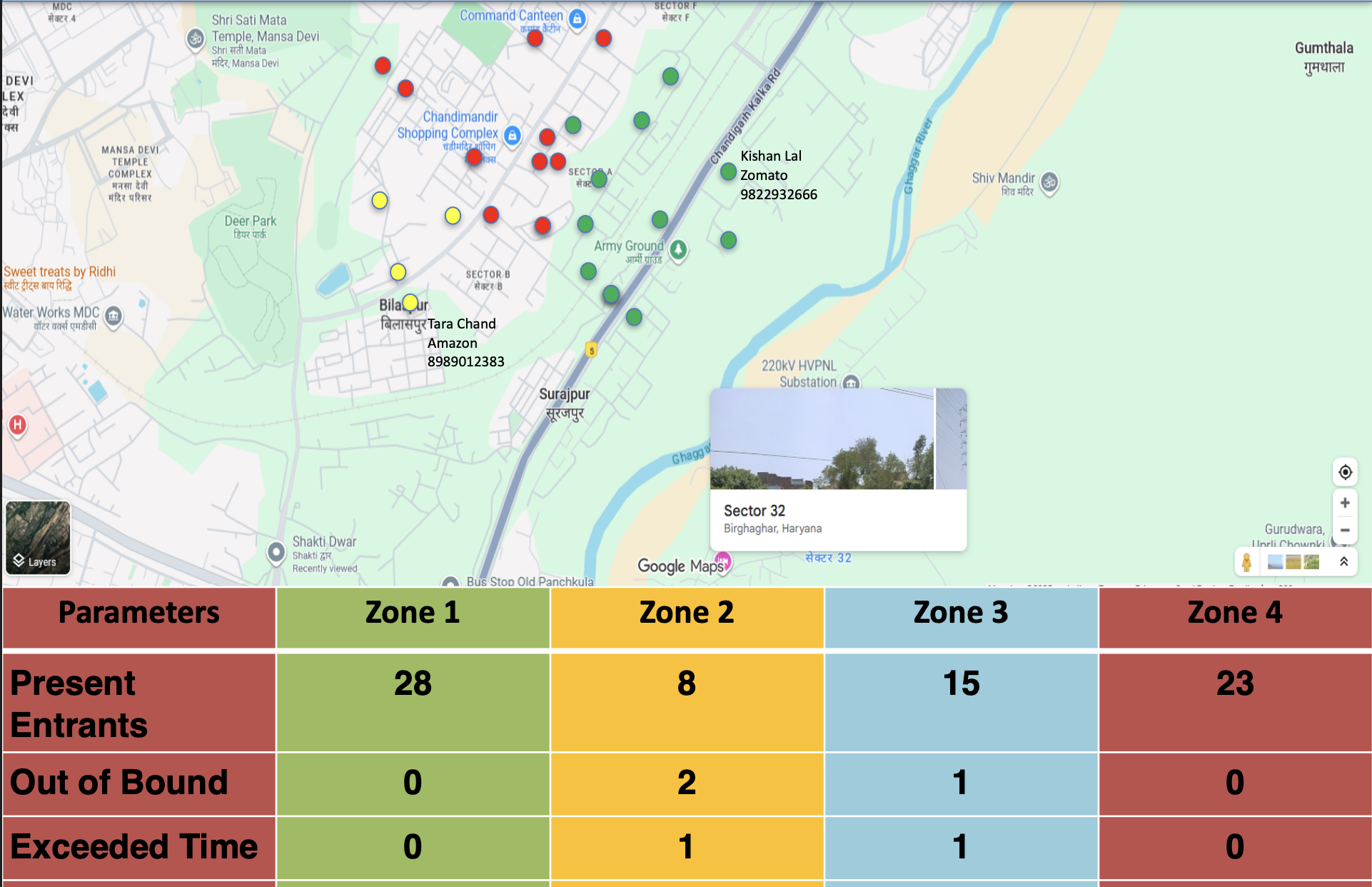Select Kishan Lal's green Zomato marker
Viewport: 1372px width, 887px height.
tap(727, 171)
